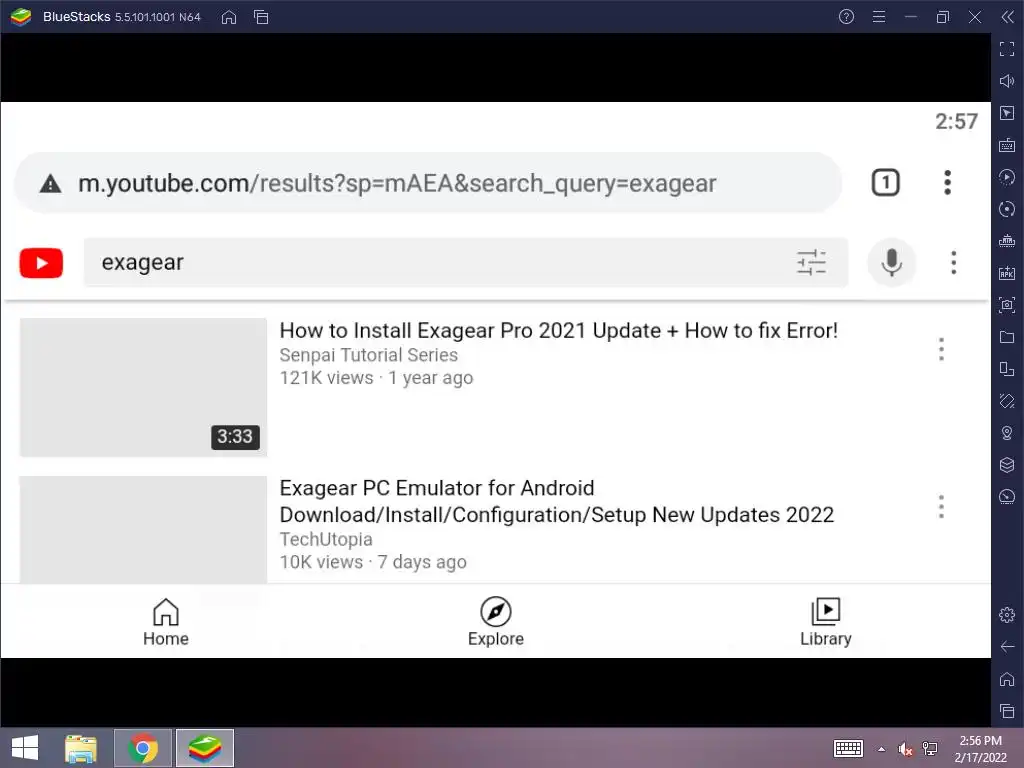Screen dimensions: 1024x768
Task: Click the exagear search field
Action: tap(466, 263)
